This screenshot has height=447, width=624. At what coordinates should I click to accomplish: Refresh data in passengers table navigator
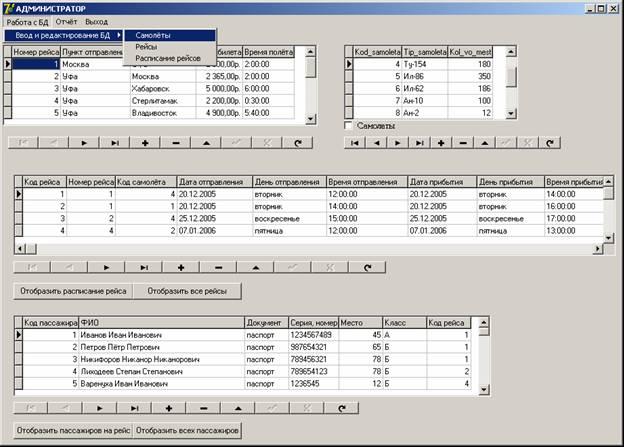coord(343,408)
